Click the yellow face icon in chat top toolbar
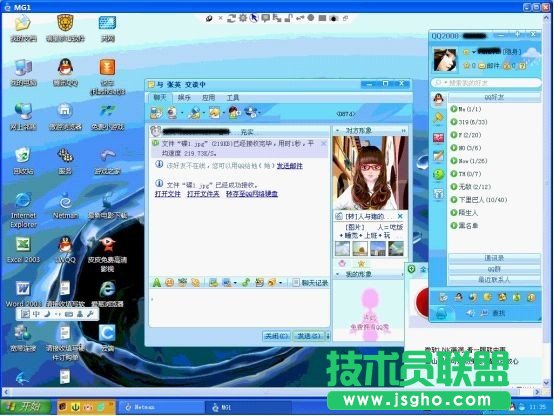This screenshot has width=554, height=416. (x=214, y=112)
